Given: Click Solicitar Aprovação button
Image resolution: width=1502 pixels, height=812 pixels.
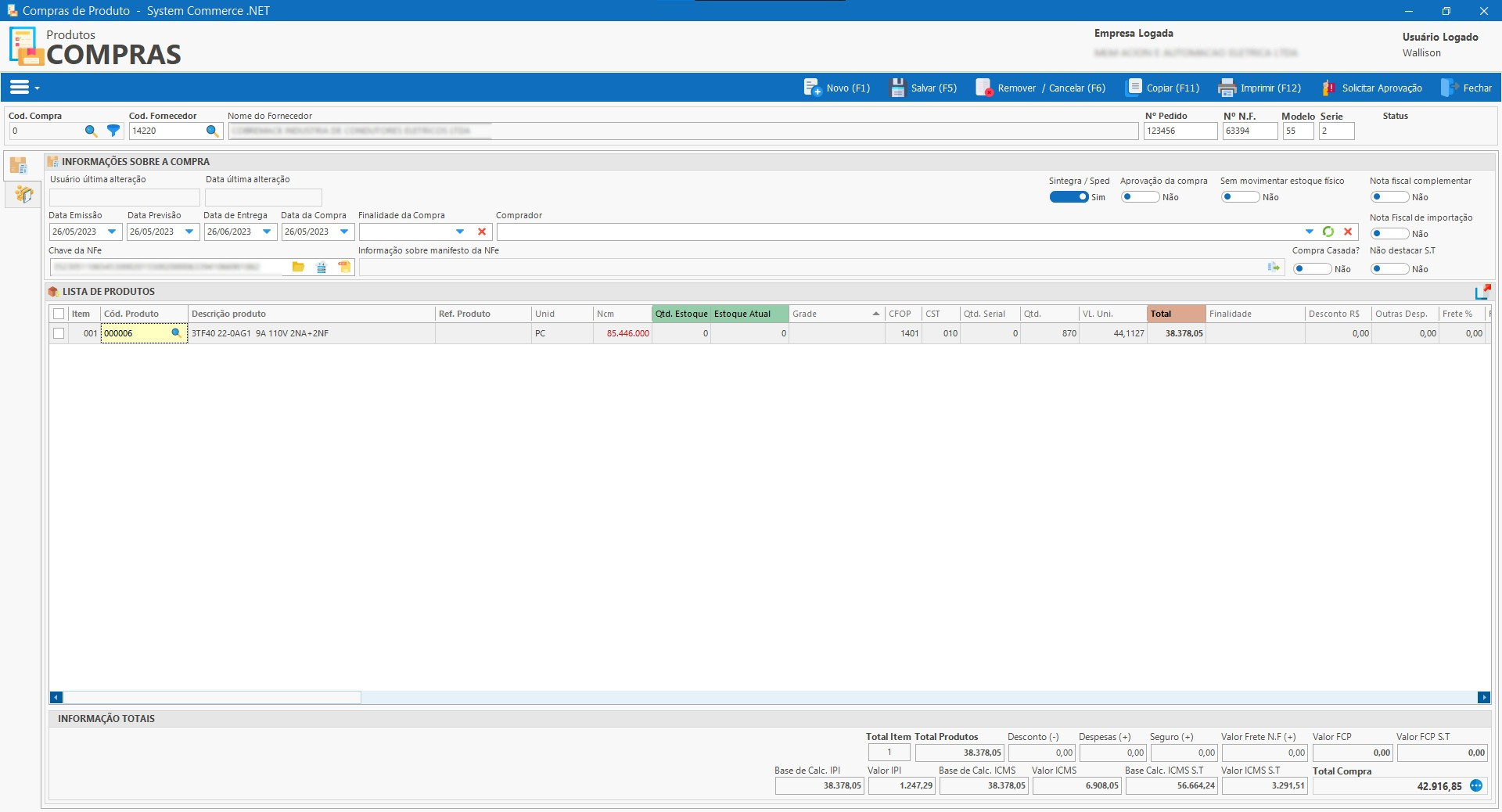Looking at the screenshot, I should pos(1372,88).
